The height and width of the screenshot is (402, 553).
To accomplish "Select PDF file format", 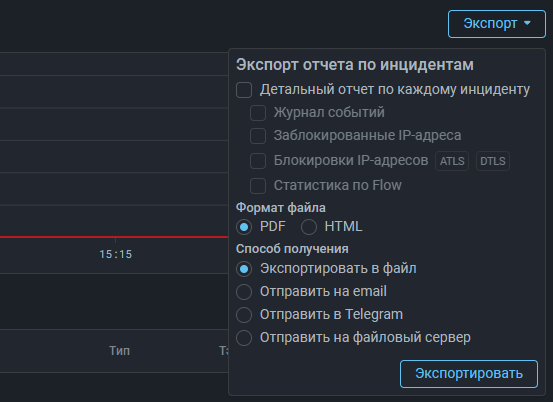I will point(244,227).
